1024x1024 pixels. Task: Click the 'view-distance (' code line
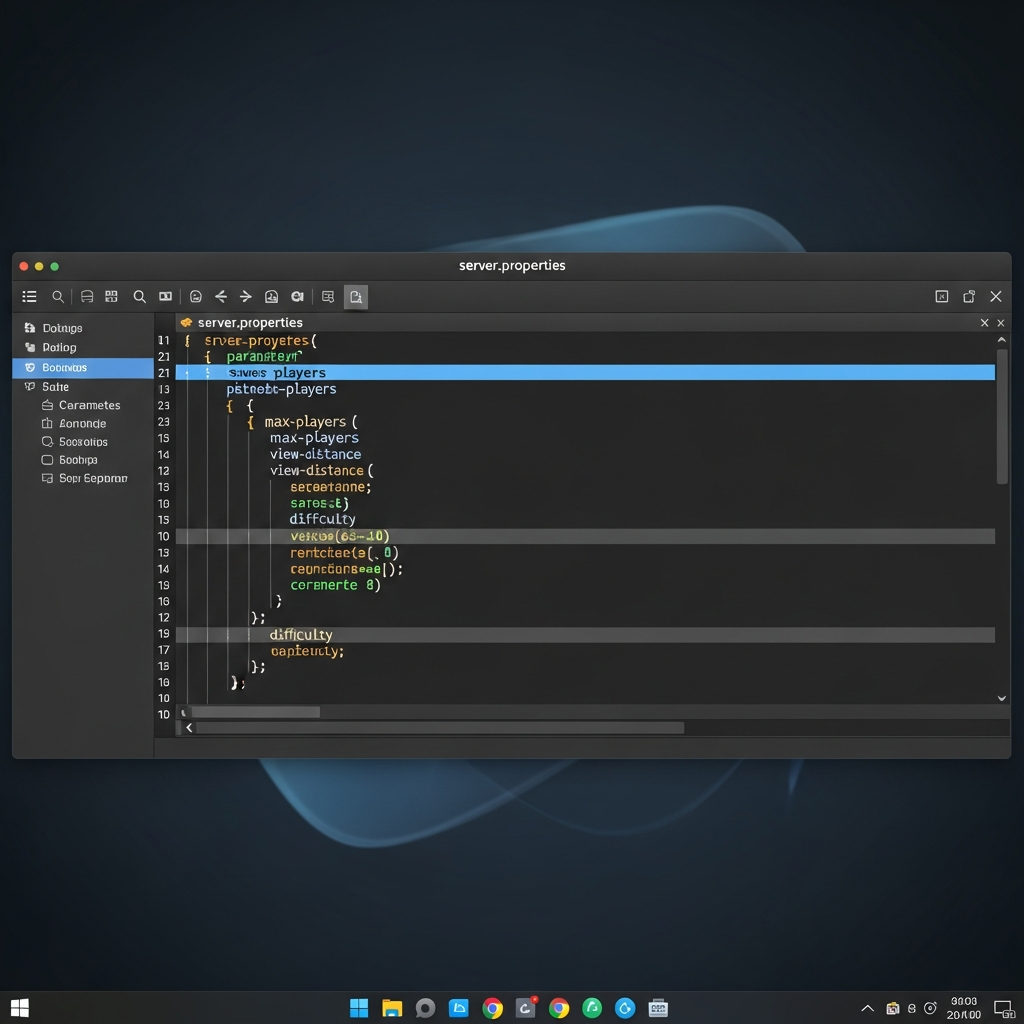(321, 471)
